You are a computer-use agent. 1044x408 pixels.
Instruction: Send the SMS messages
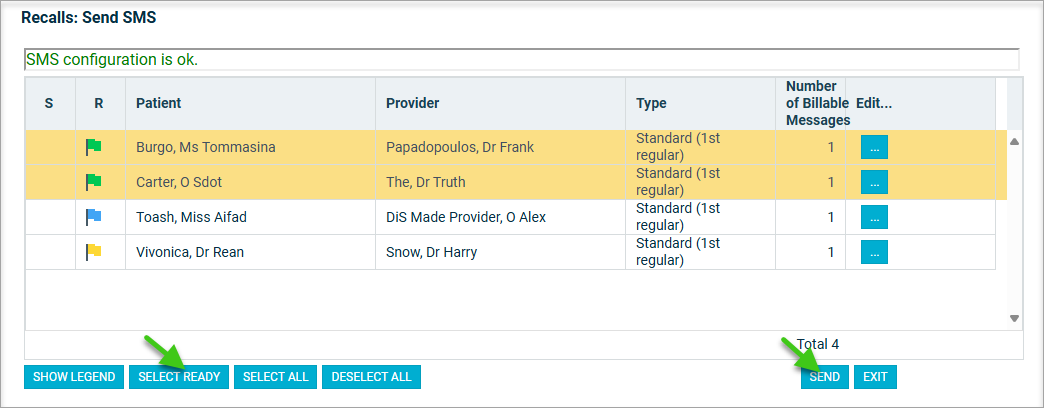[824, 377]
